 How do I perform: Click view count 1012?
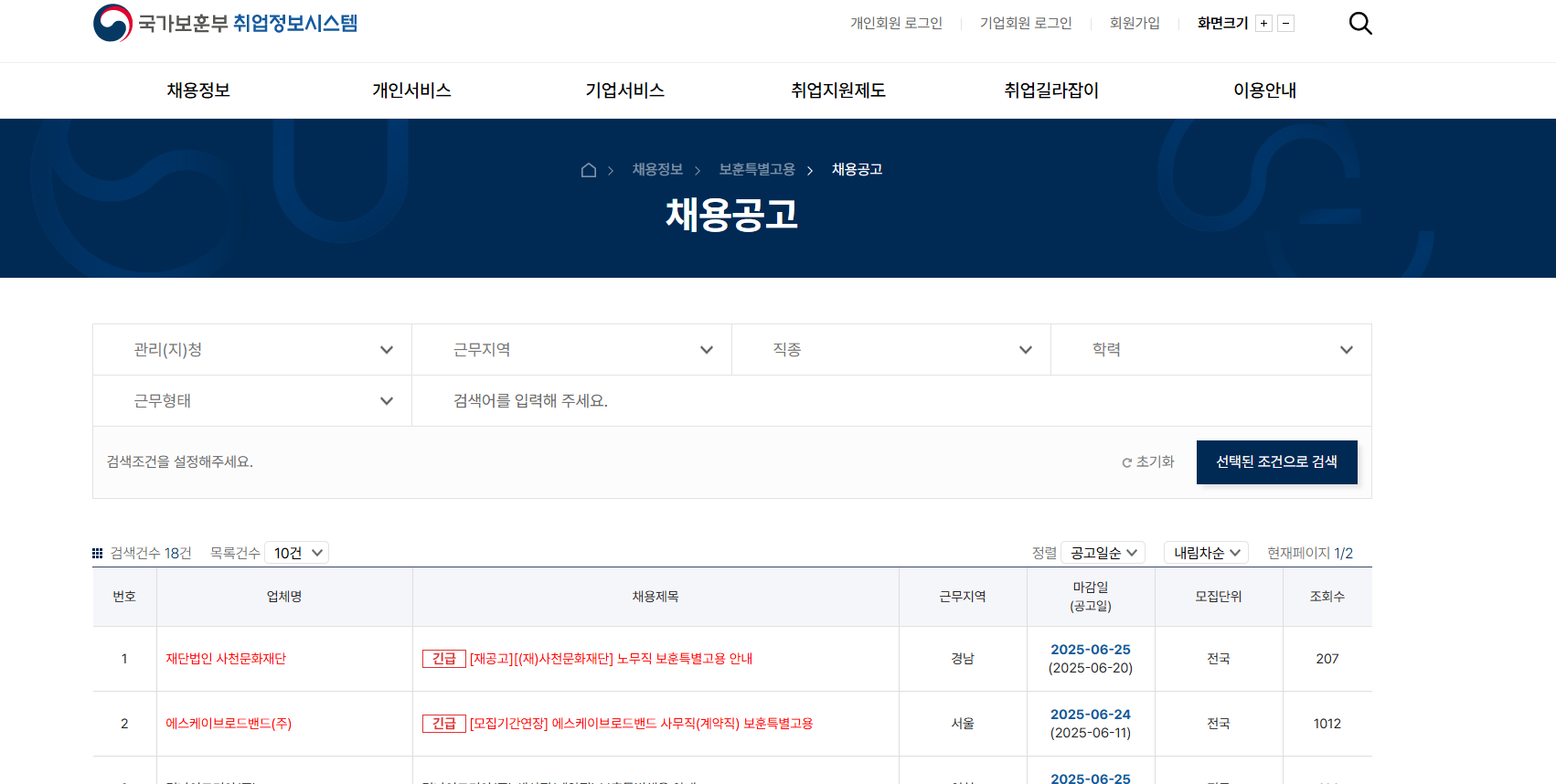(1327, 724)
